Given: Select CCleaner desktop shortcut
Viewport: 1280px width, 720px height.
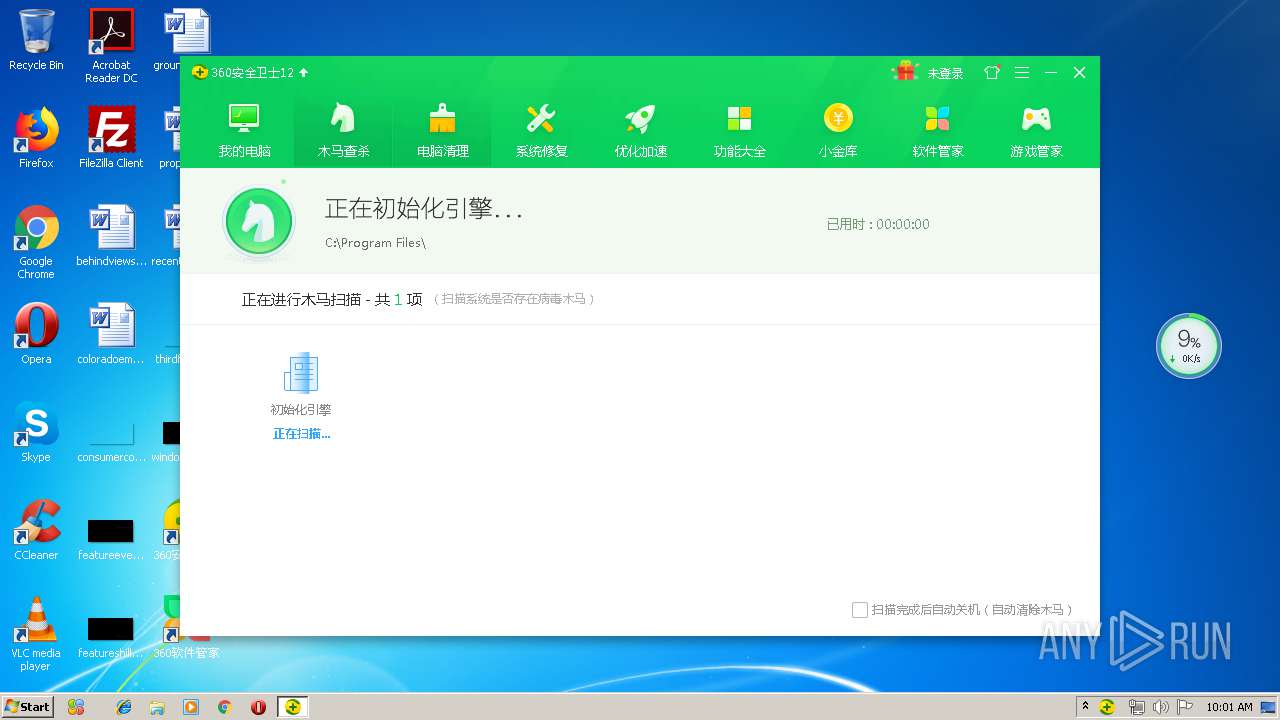Looking at the screenshot, I should (x=36, y=530).
